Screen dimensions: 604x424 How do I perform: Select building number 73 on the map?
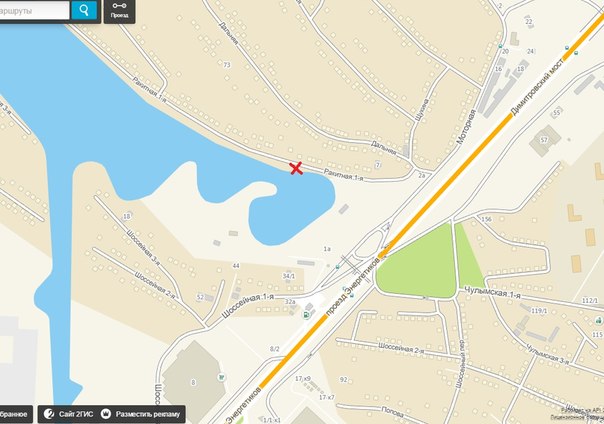coord(227,65)
